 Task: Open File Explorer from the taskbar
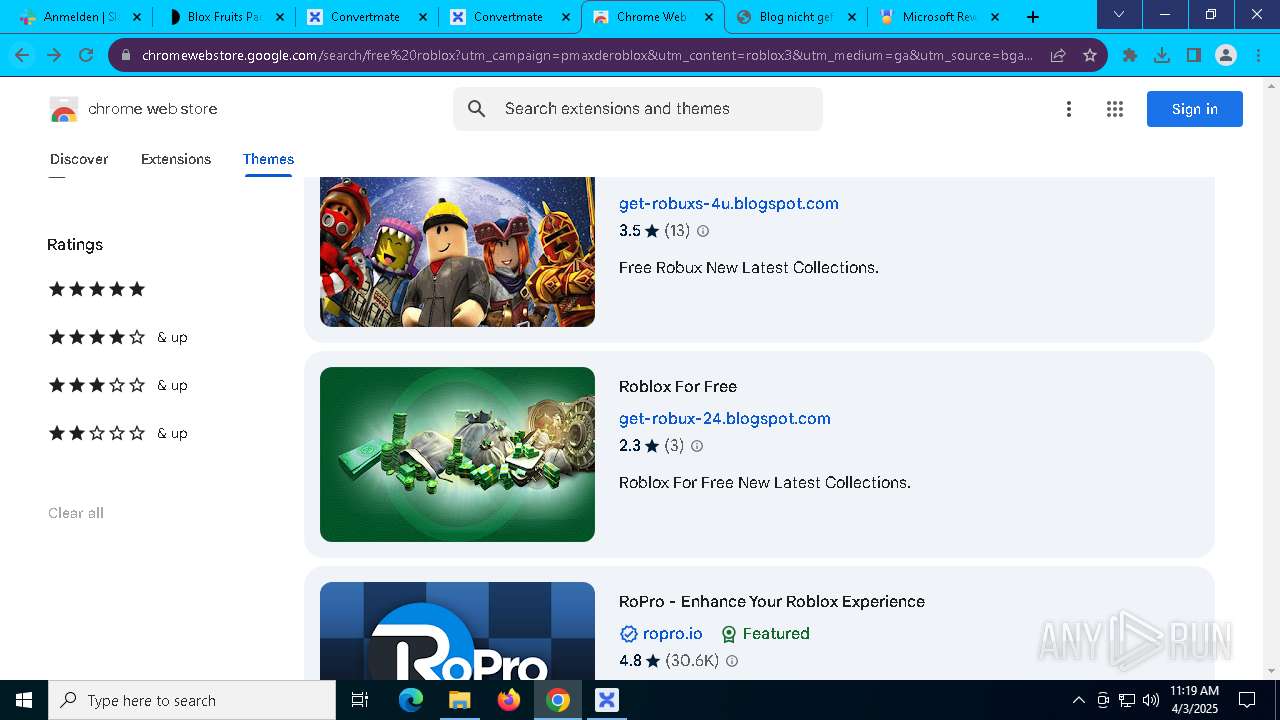459,700
